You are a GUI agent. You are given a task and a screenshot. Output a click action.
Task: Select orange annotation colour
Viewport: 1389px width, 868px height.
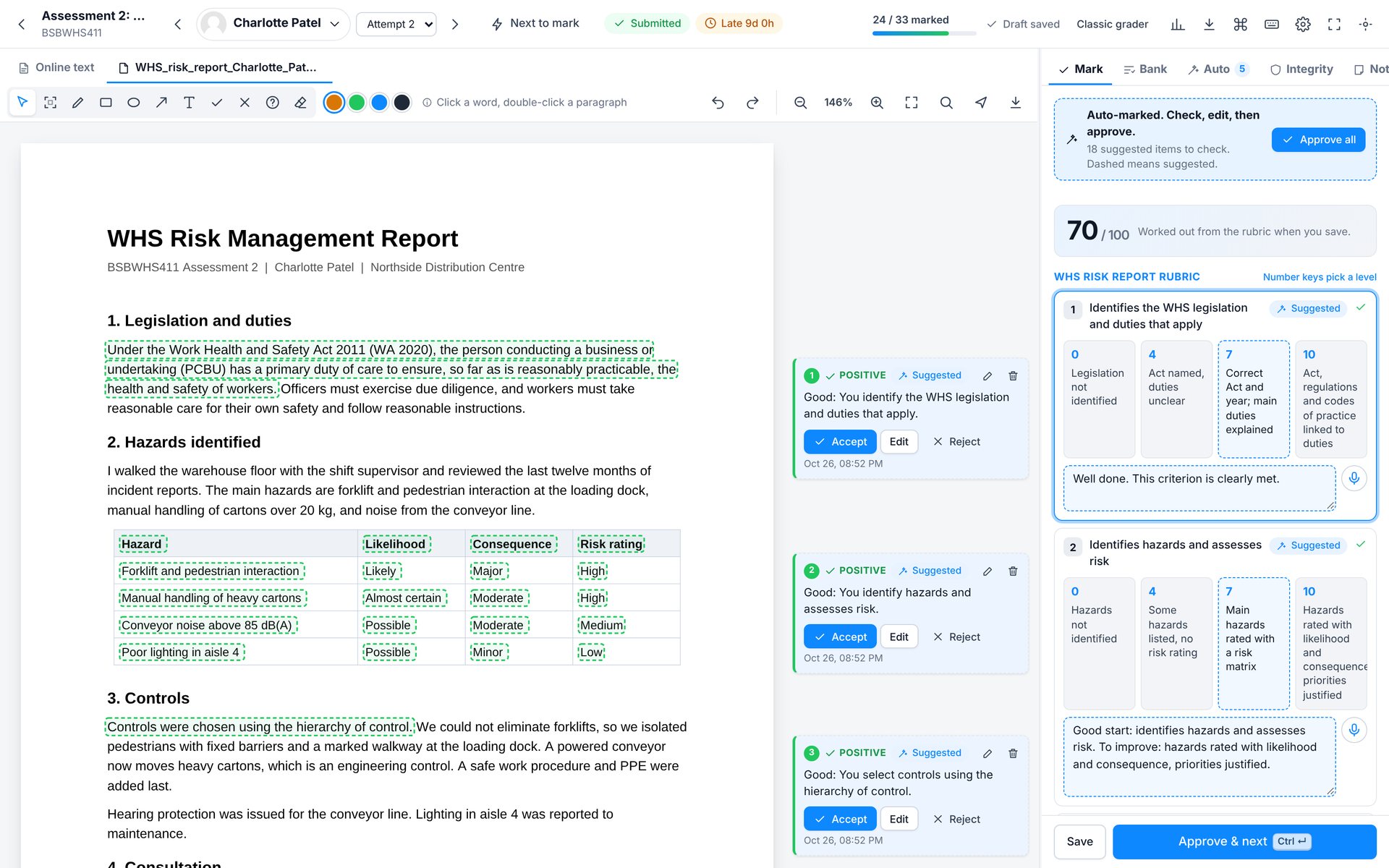point(334,103)
